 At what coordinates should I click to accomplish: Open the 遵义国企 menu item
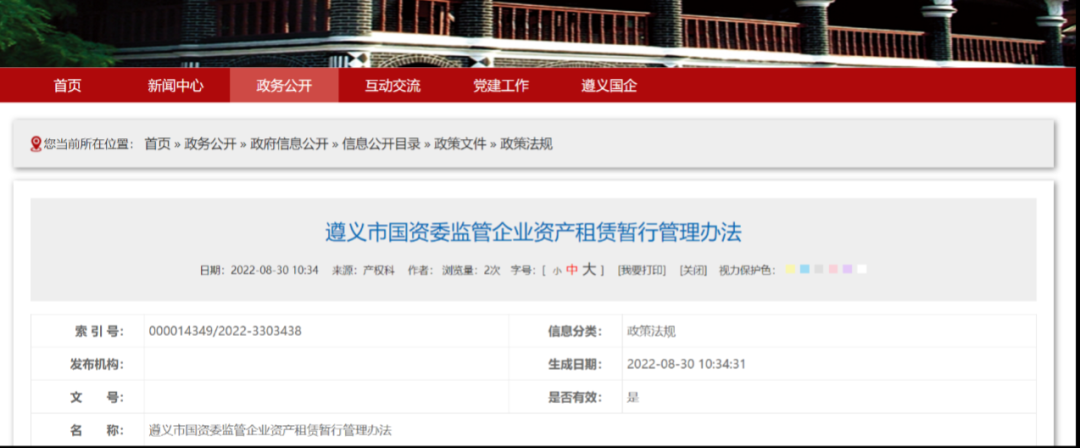(x=609, y=86)
